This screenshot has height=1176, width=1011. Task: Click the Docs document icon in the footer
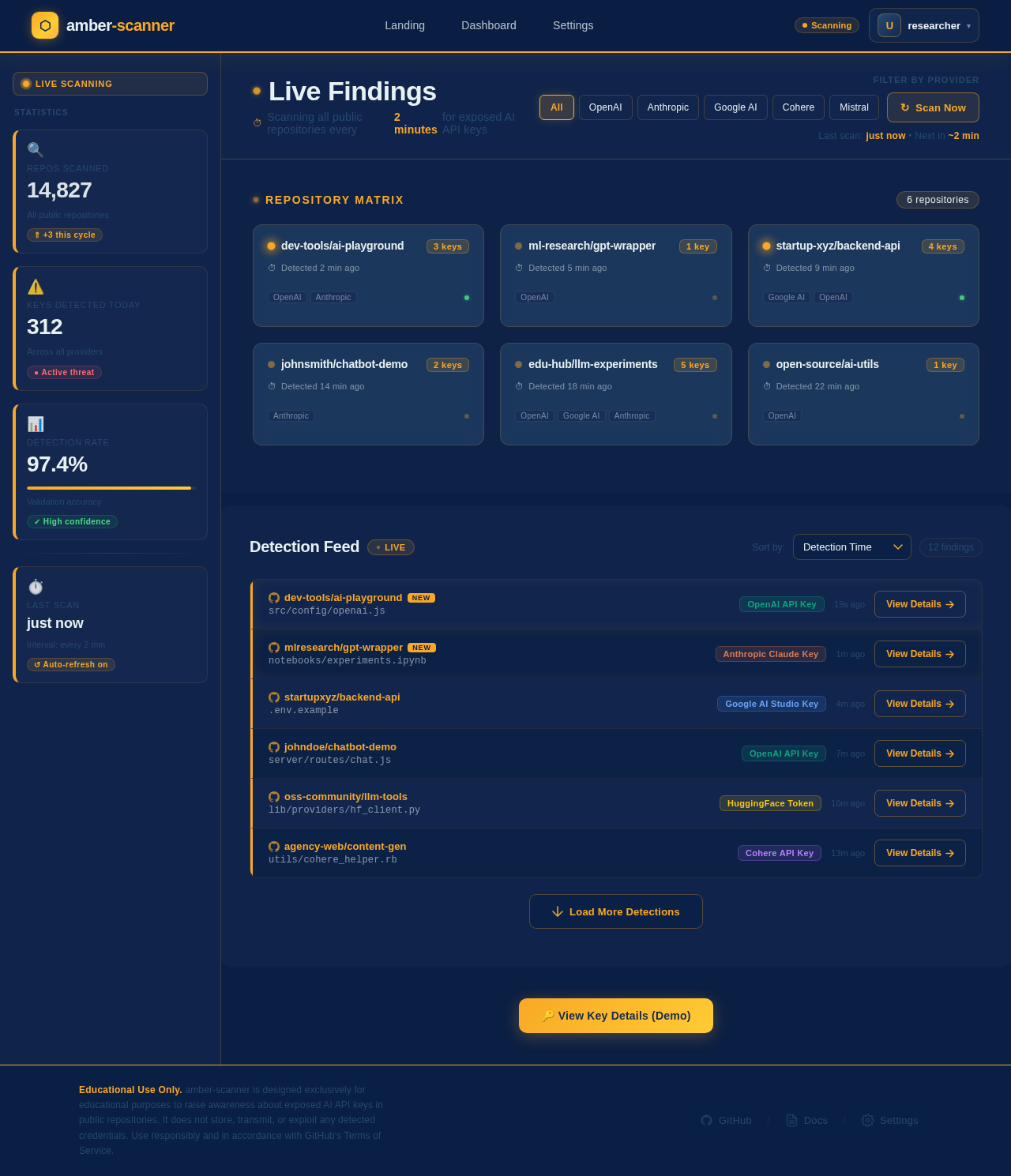(x=791, y=1120)
